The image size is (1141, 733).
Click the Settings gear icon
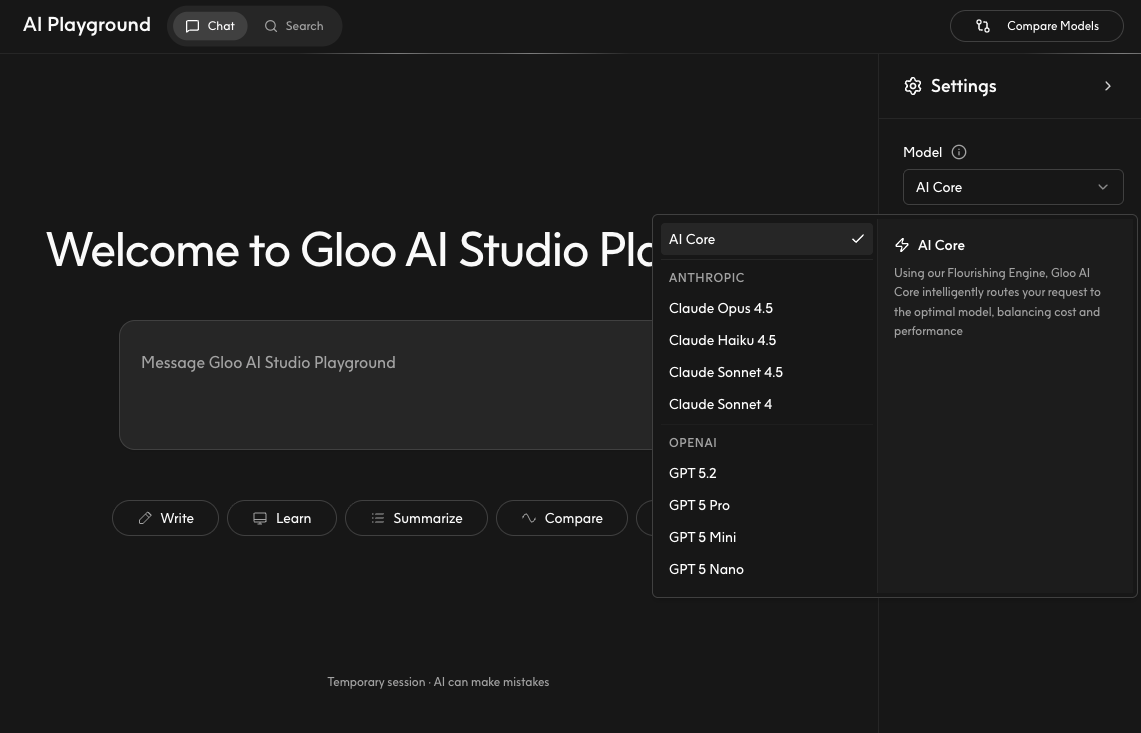913,86
